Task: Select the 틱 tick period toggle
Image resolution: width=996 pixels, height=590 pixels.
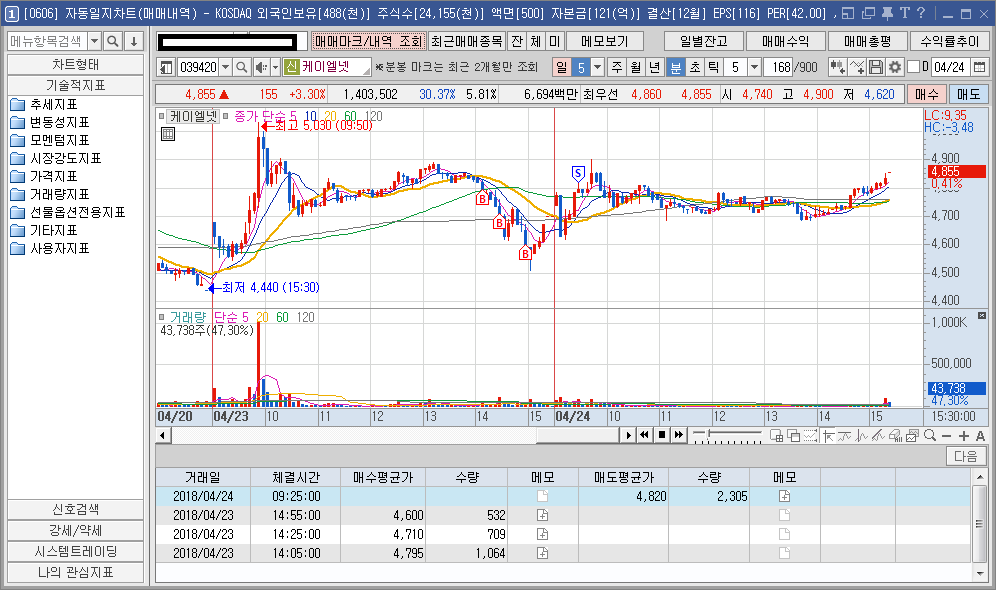Action: 714,67
